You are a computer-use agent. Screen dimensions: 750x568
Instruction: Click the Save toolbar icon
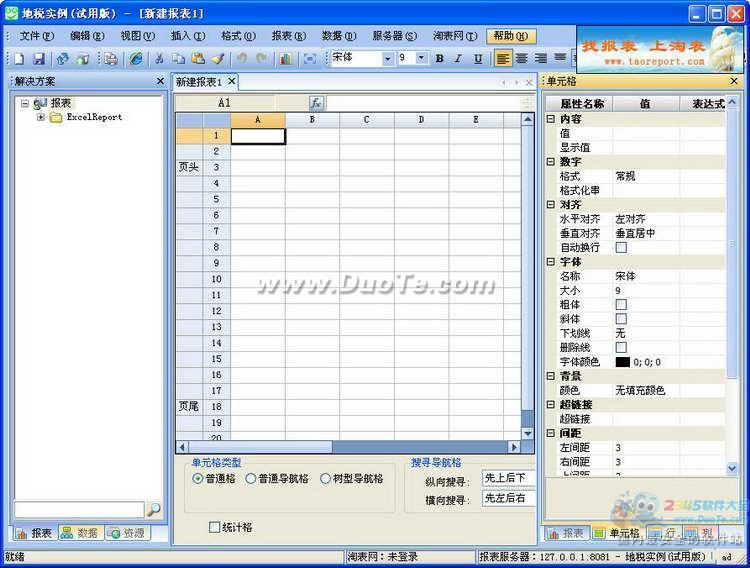pyautogui.click(x=39, y=59)
